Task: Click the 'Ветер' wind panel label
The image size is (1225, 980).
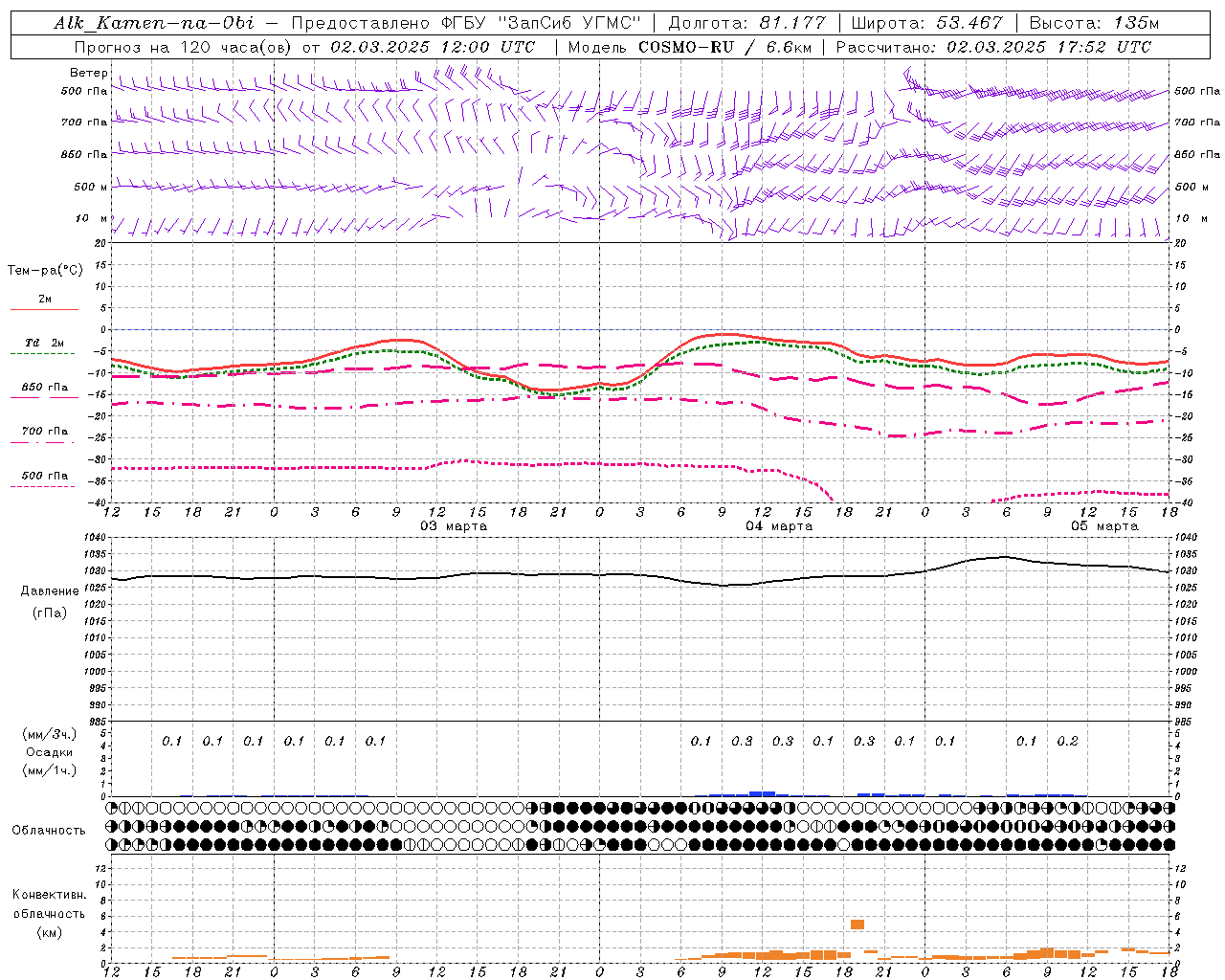Action: pos(89,73)
